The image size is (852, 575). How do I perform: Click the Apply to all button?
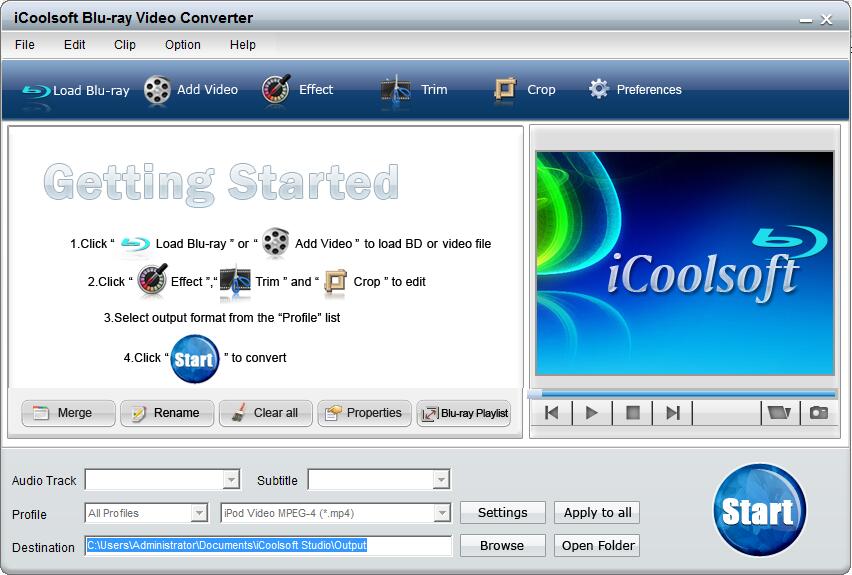[597, 512]
